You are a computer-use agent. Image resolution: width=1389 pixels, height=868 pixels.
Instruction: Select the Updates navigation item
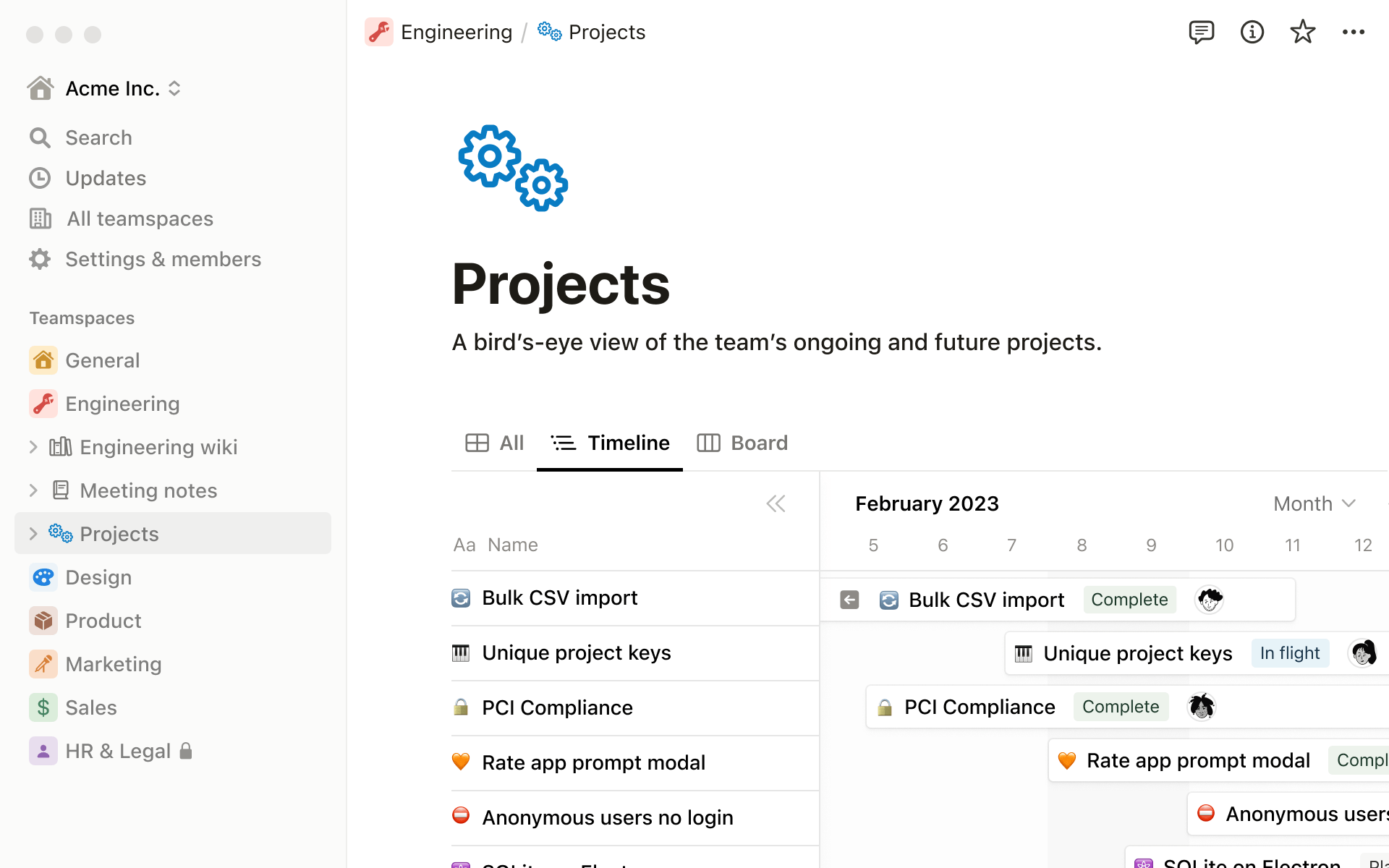(106, 177)
